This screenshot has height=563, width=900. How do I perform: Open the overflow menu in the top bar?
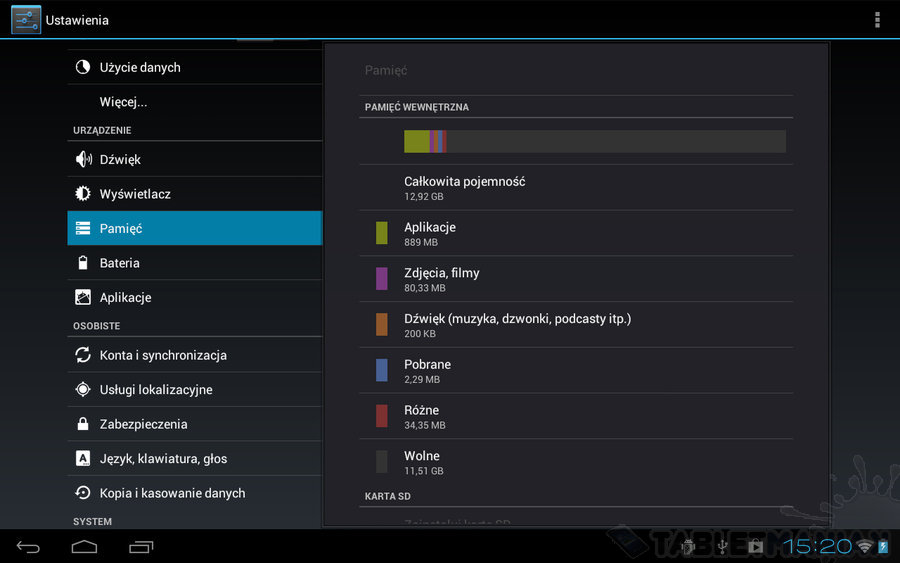pos(877,20)
